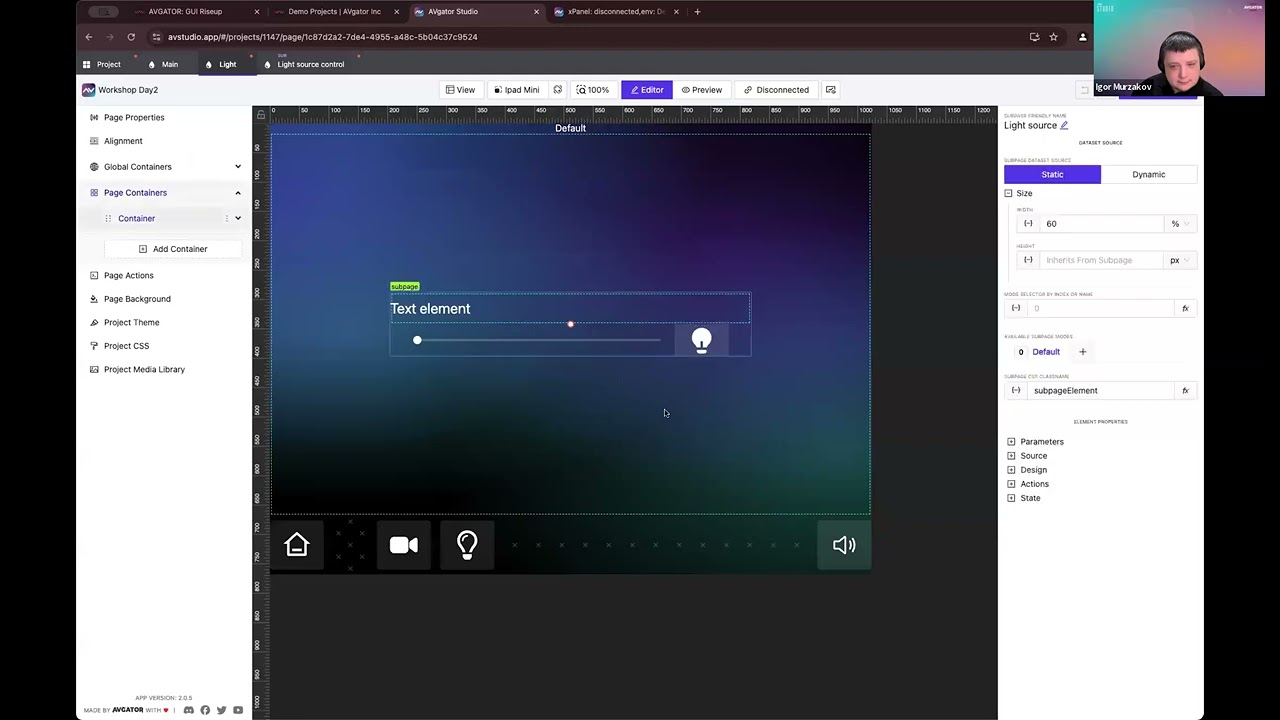Open the Twitter link icon in footer
The image size is (1280, 720).
coord(221,710)
